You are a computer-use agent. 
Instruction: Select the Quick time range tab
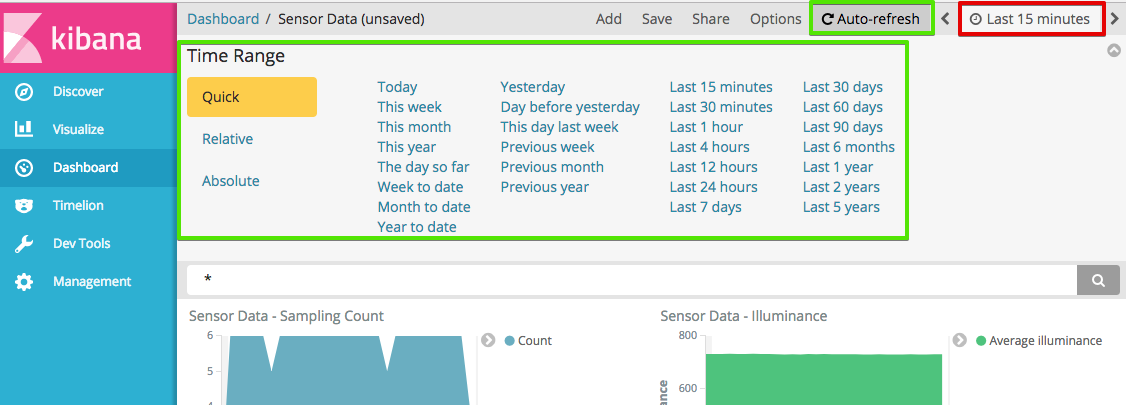[x=252, y=97]
